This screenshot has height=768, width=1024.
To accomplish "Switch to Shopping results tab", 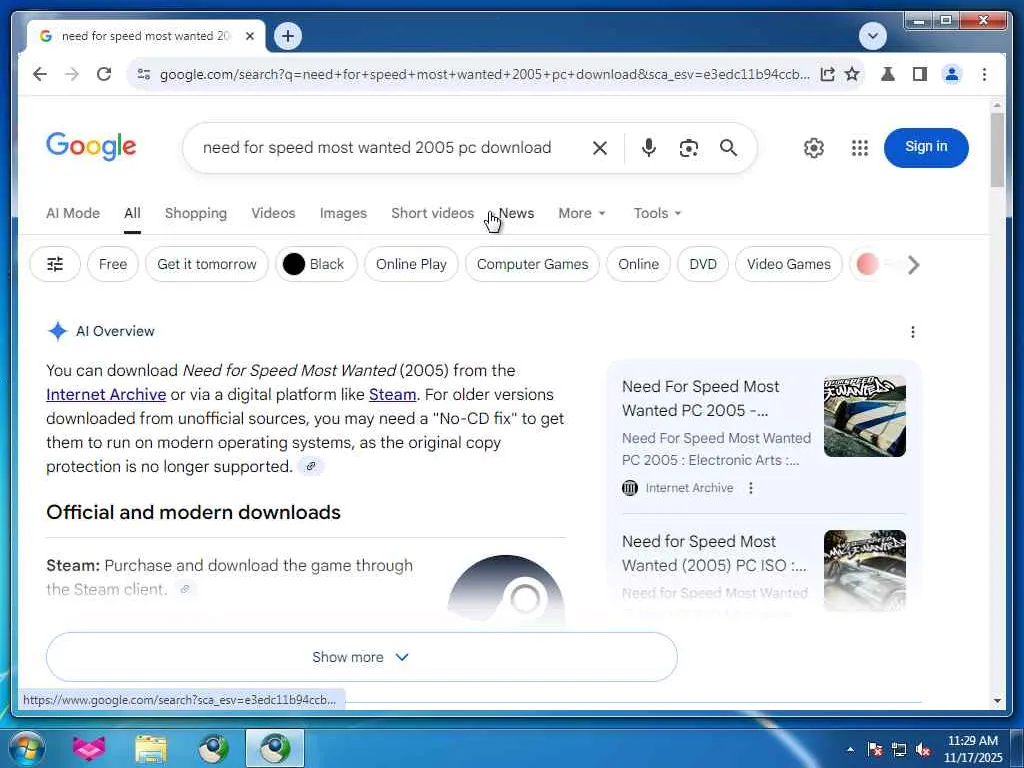I will [196, 213].
